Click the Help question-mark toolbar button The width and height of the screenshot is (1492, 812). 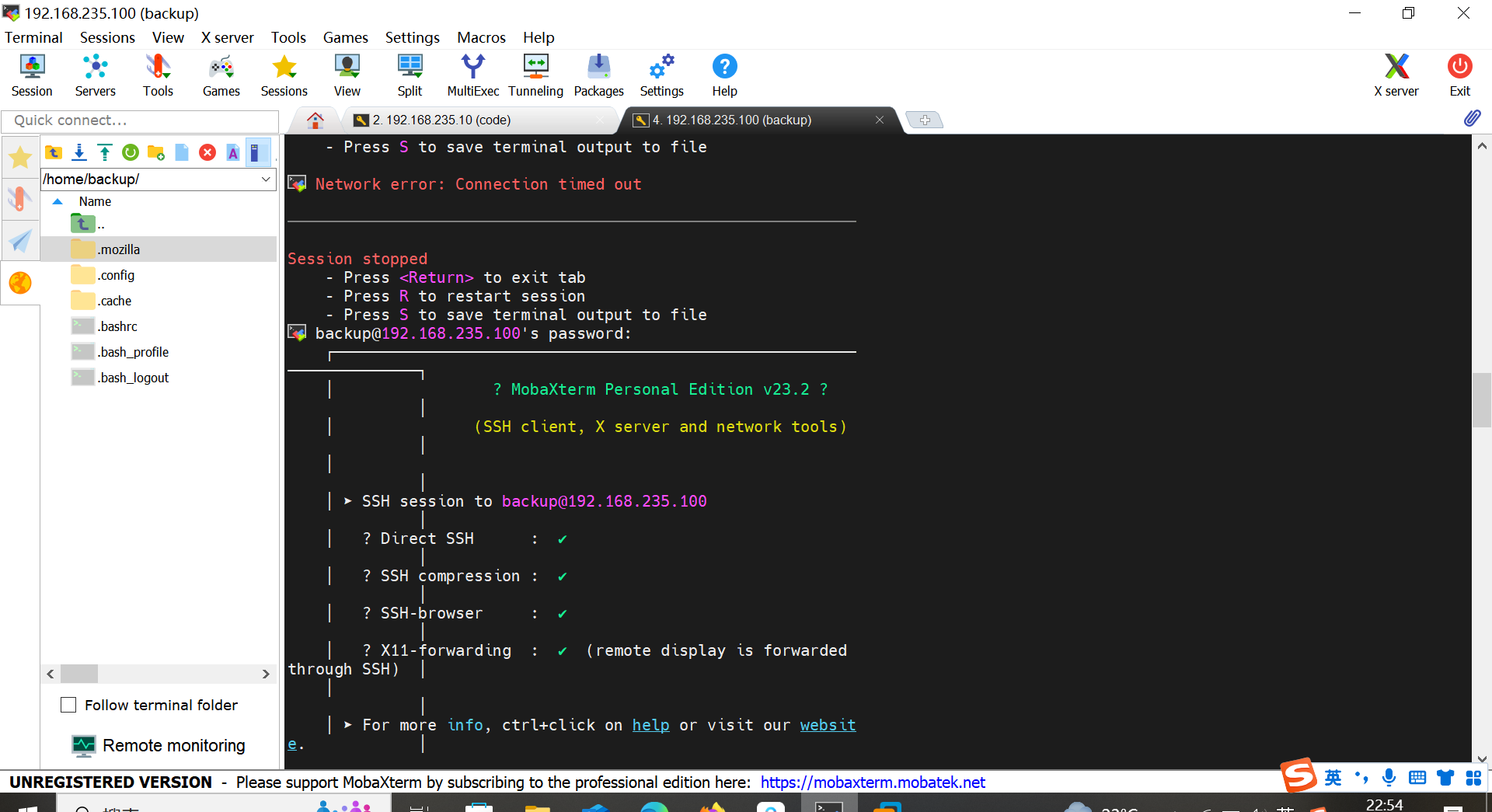(724, 75)
